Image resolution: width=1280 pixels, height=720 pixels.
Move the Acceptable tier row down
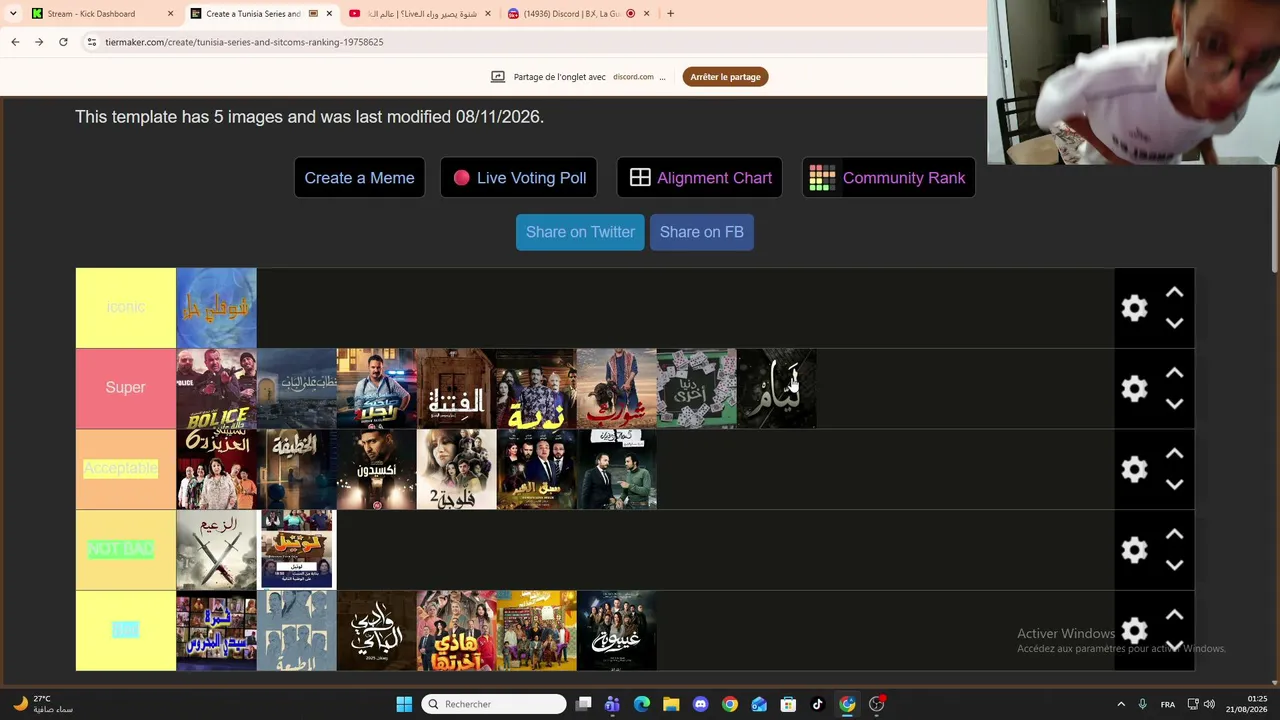tap(1175, 485)
